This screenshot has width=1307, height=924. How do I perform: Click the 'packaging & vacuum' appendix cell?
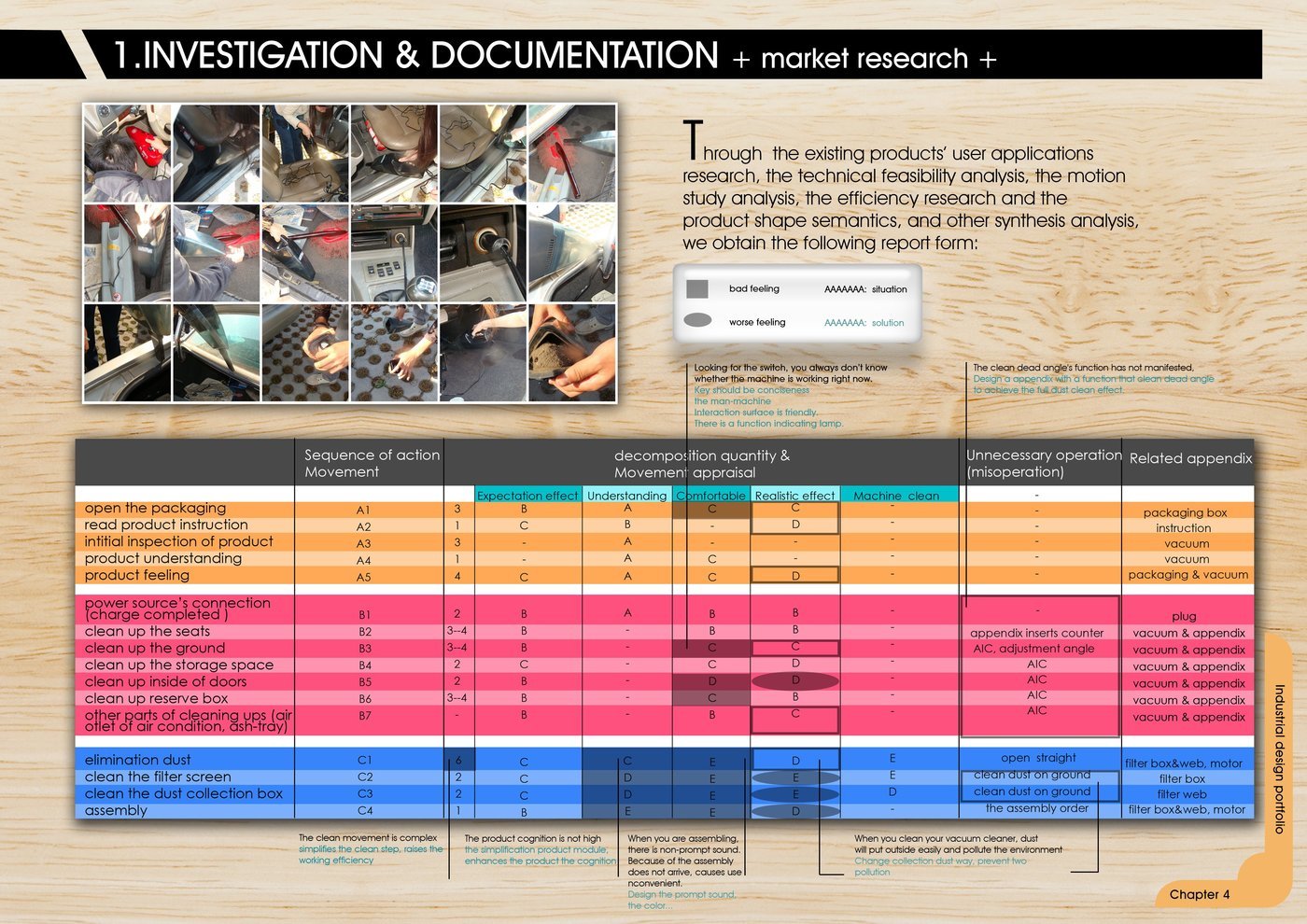click(1188, 575)
